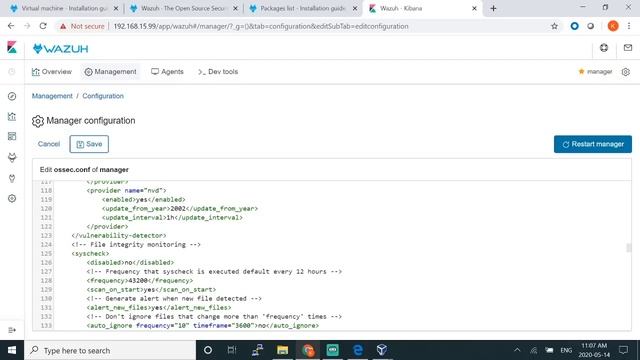Screen dimensions: 640x360
Task: Open the Windows Start menu
Action: point(12,350)
